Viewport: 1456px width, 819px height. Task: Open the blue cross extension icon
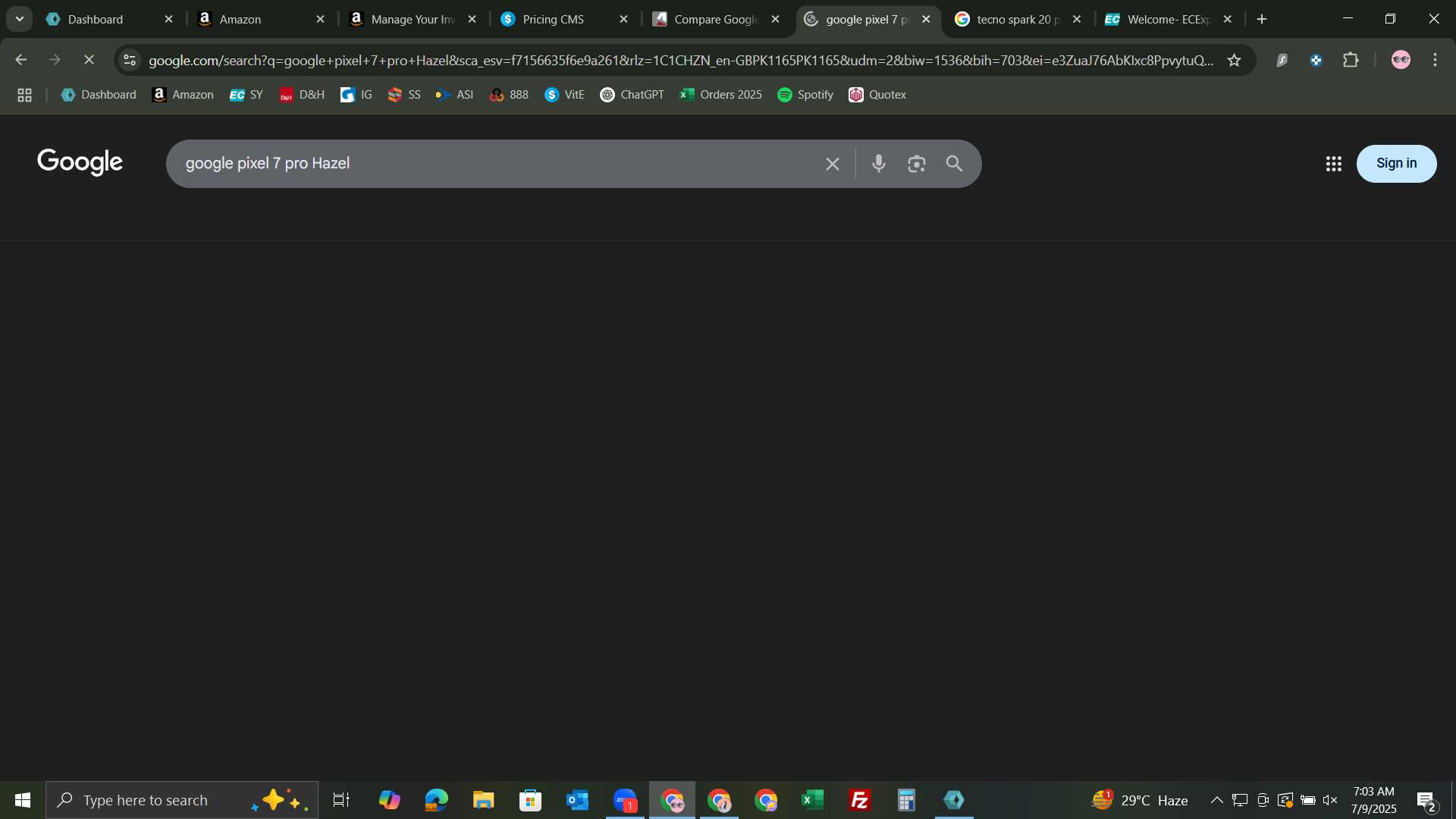click(x=1316, y=60)
